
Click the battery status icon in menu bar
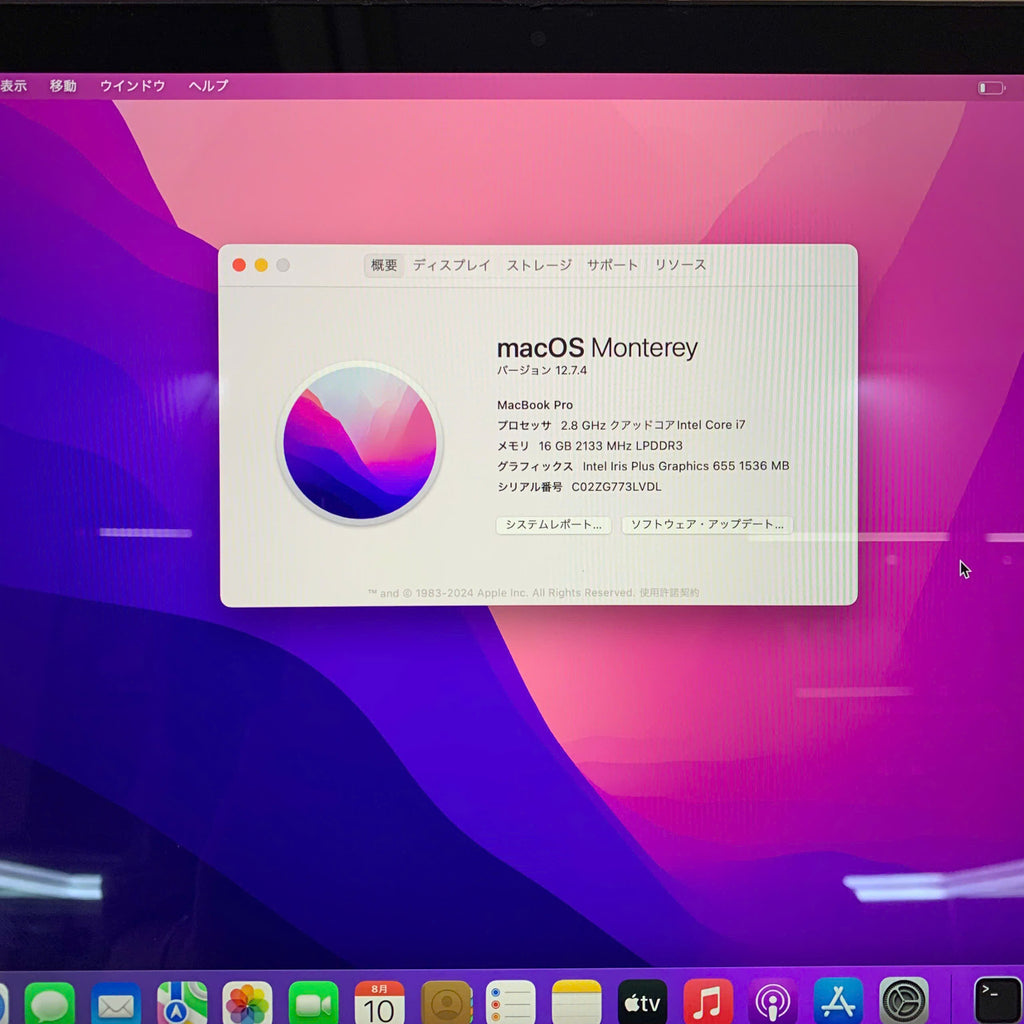point(991,88)
